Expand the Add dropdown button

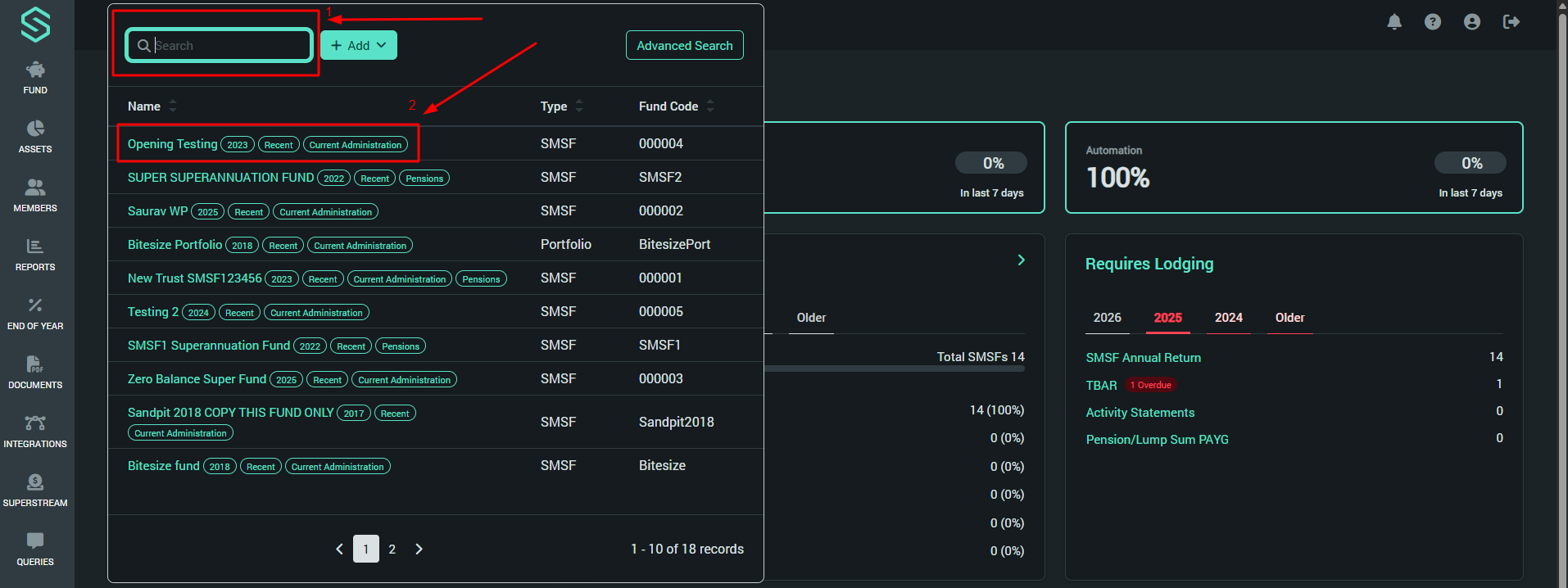point(359,46)
